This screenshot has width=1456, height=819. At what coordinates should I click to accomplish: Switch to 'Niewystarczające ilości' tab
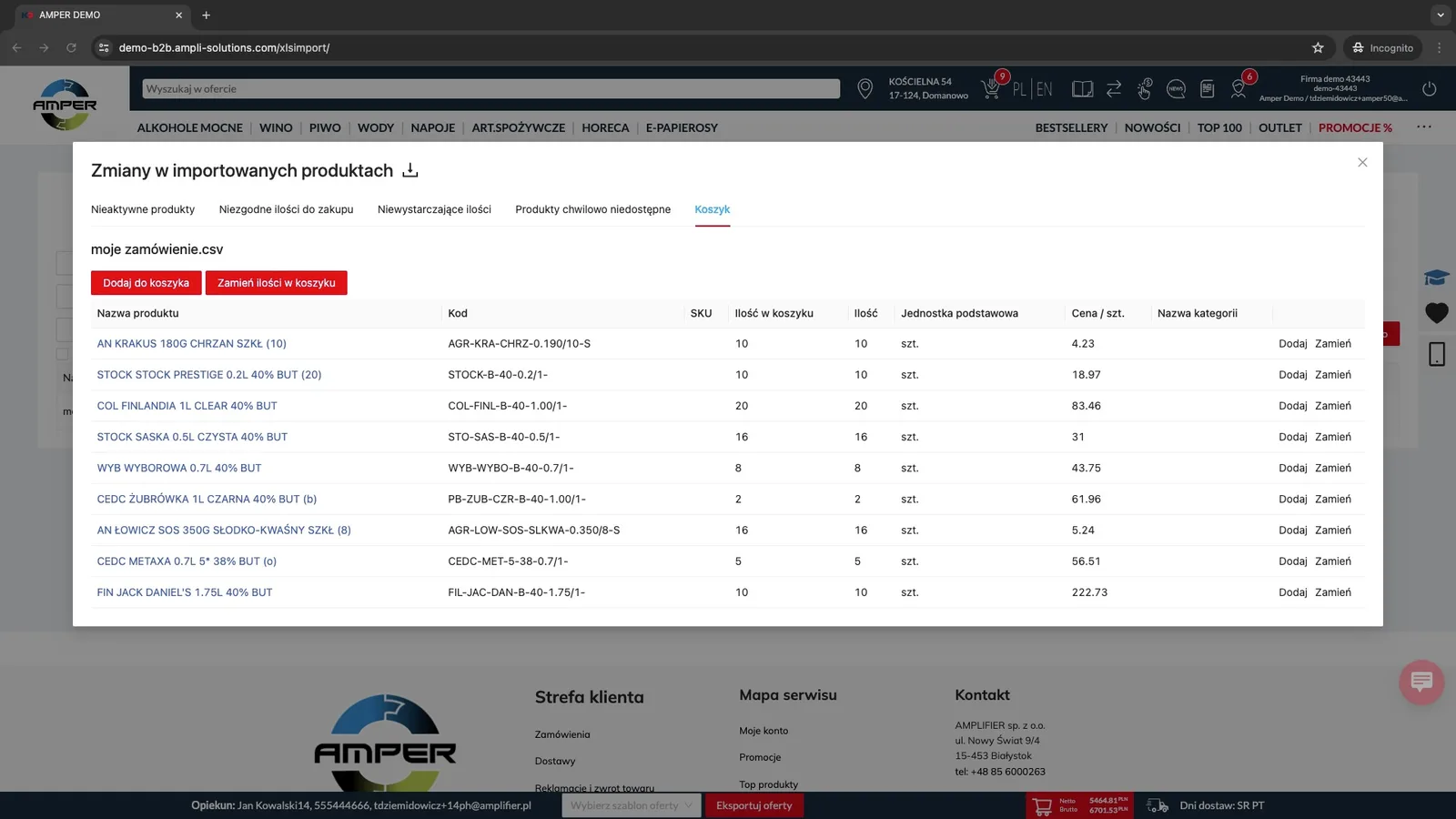tap(434, 209)
